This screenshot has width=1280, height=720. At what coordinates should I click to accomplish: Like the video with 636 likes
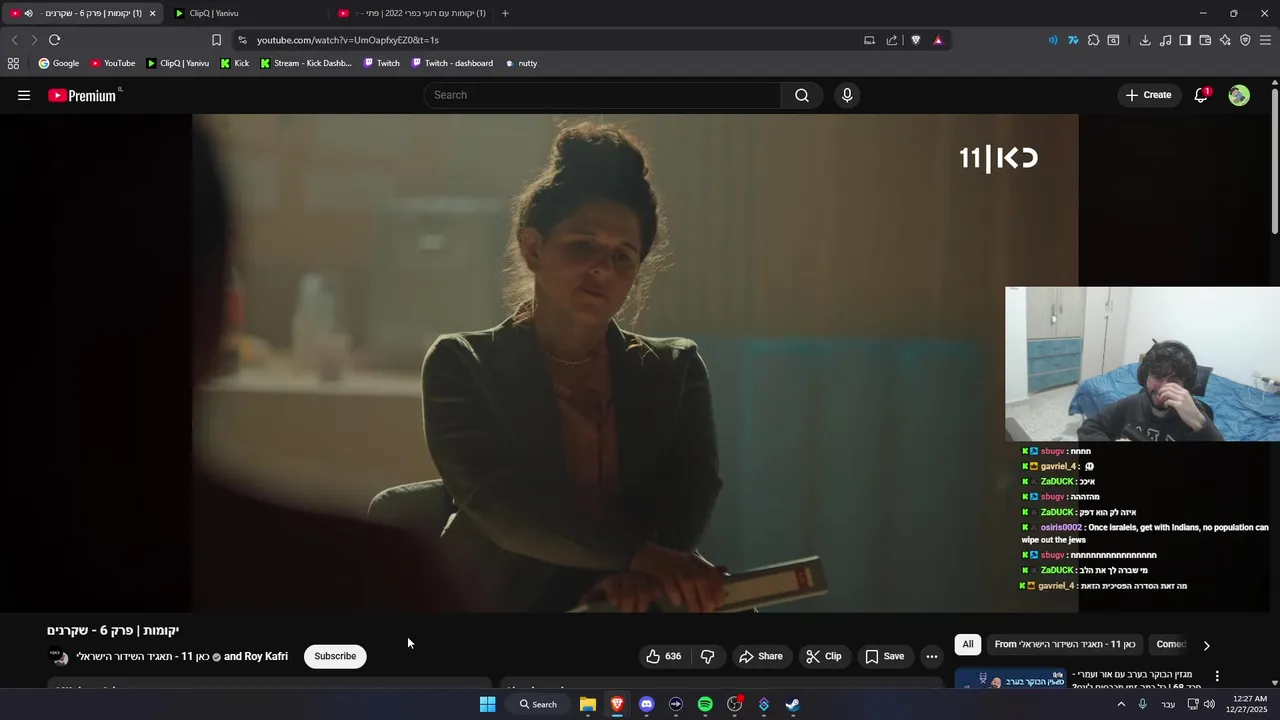663,656
